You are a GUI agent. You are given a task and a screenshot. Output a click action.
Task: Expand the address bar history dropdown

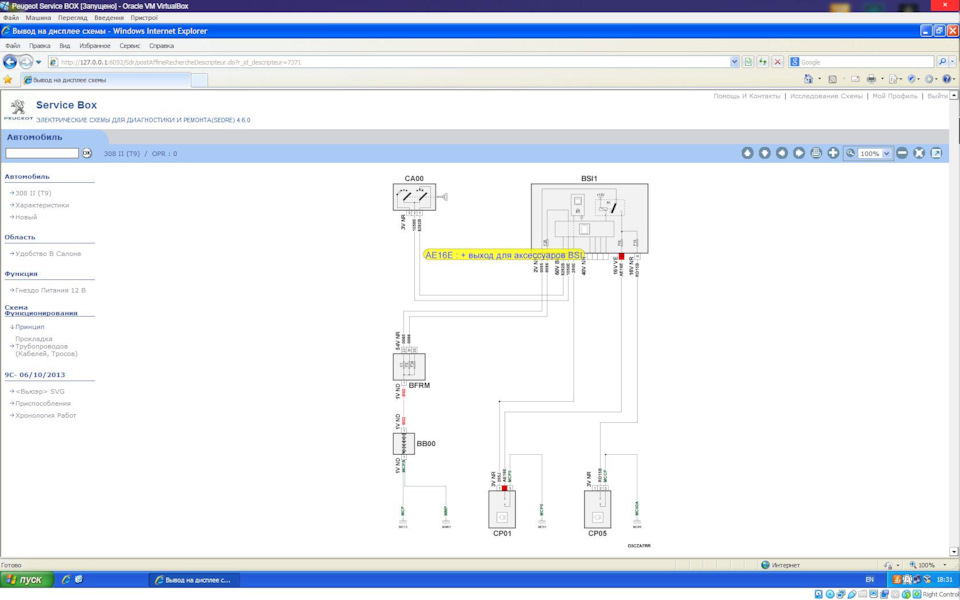pyautogui.click(x=734, y=62)
